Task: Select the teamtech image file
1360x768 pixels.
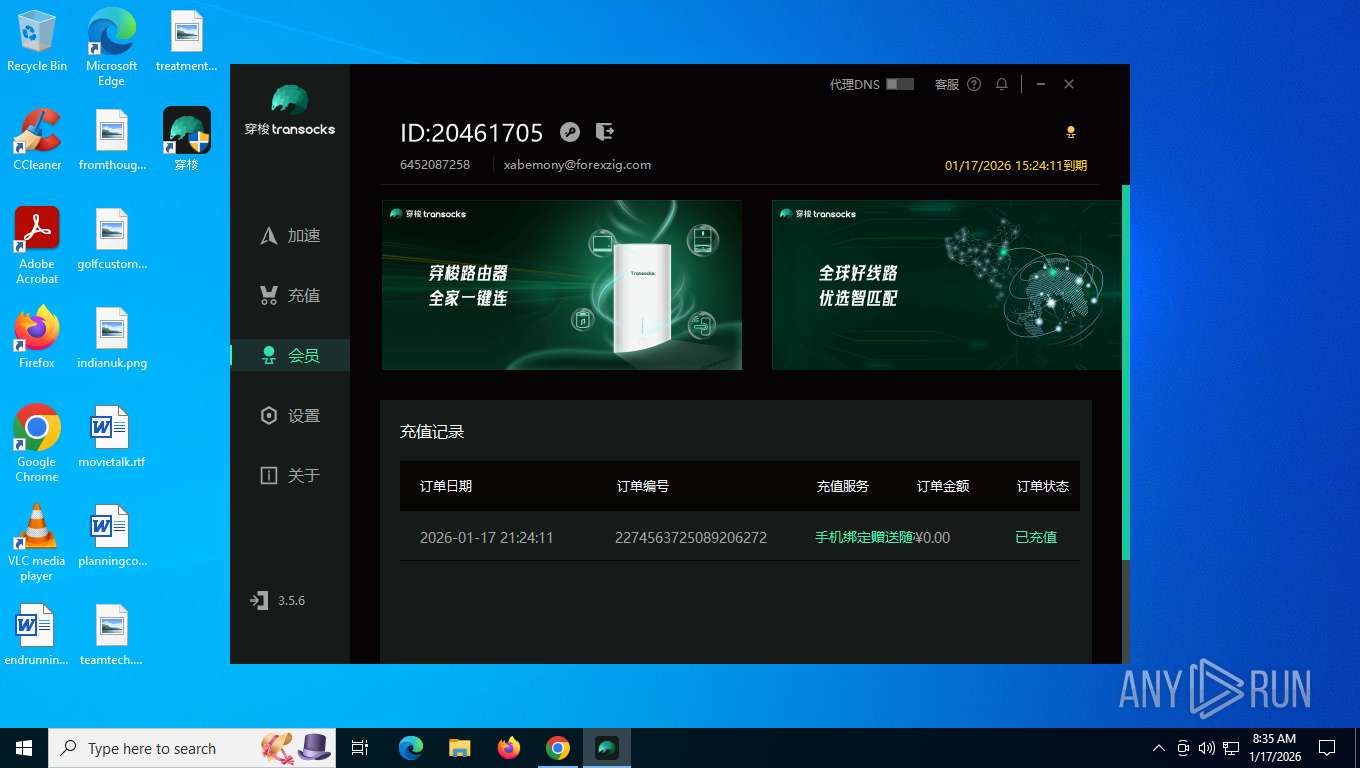Action: (x=112, y=635)
